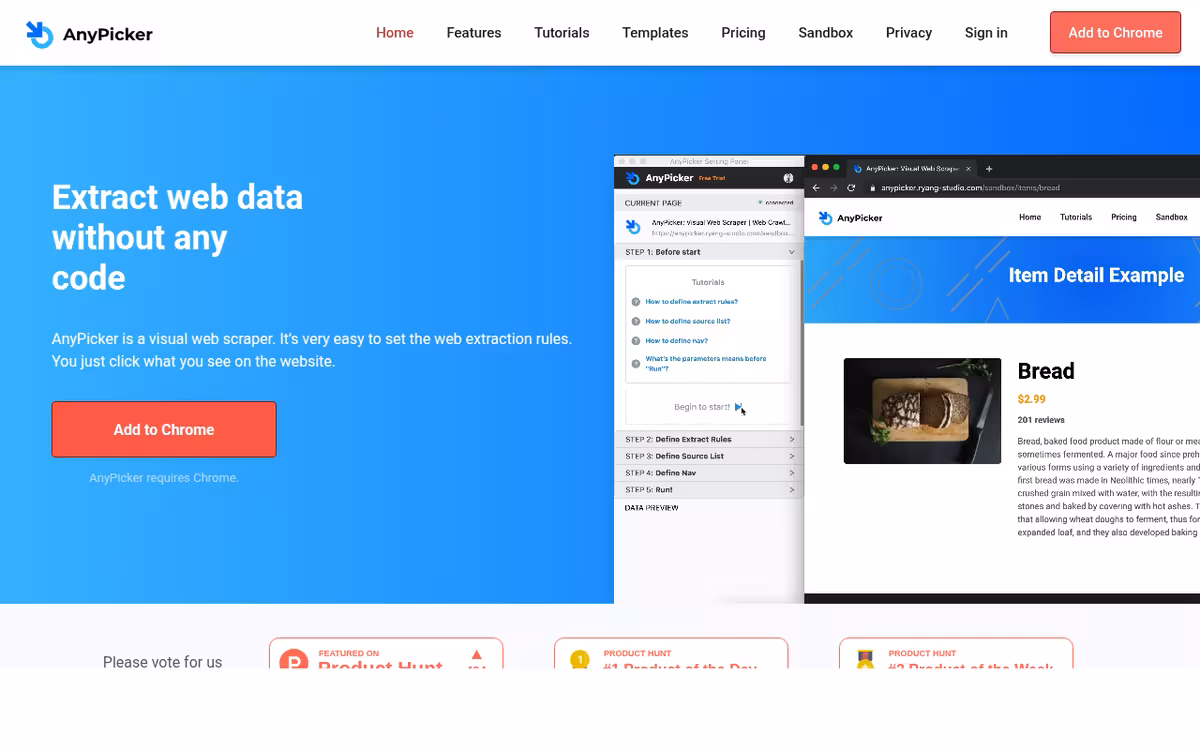Click Home in the demo webpage nav
Screen dimensions: 1200x750
(1030, 217)
